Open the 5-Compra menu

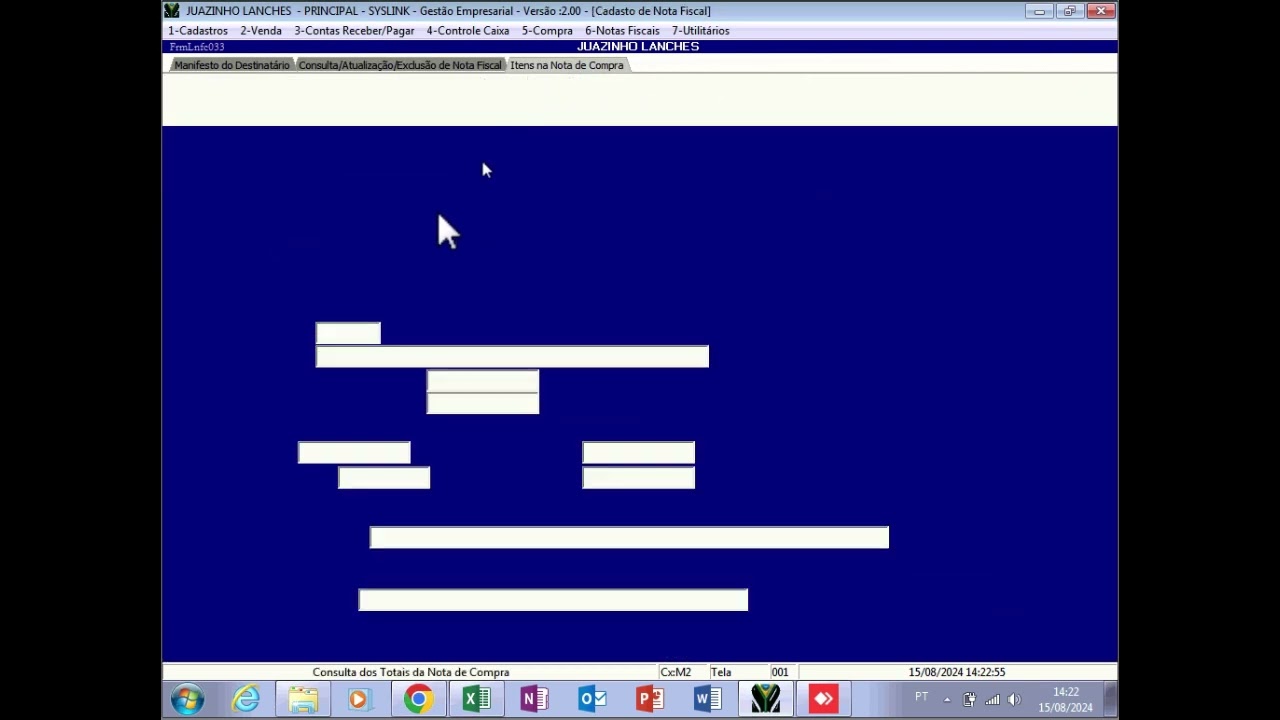coord(547,31)
